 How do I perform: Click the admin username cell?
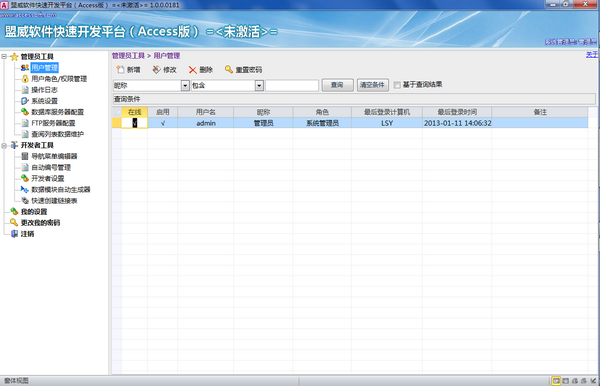[206, 123]
